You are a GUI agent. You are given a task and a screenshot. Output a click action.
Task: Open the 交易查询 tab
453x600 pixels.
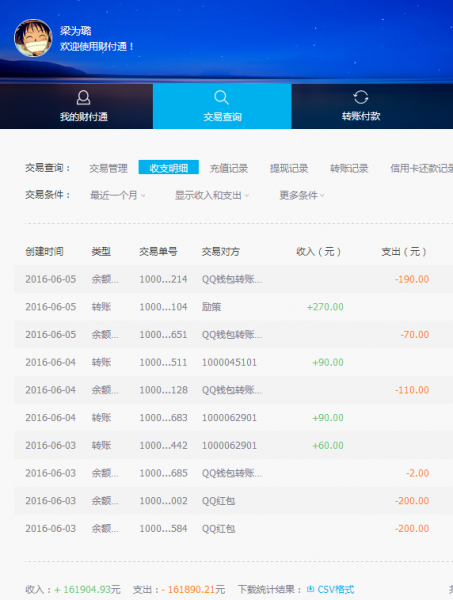(x=222, y=106)
